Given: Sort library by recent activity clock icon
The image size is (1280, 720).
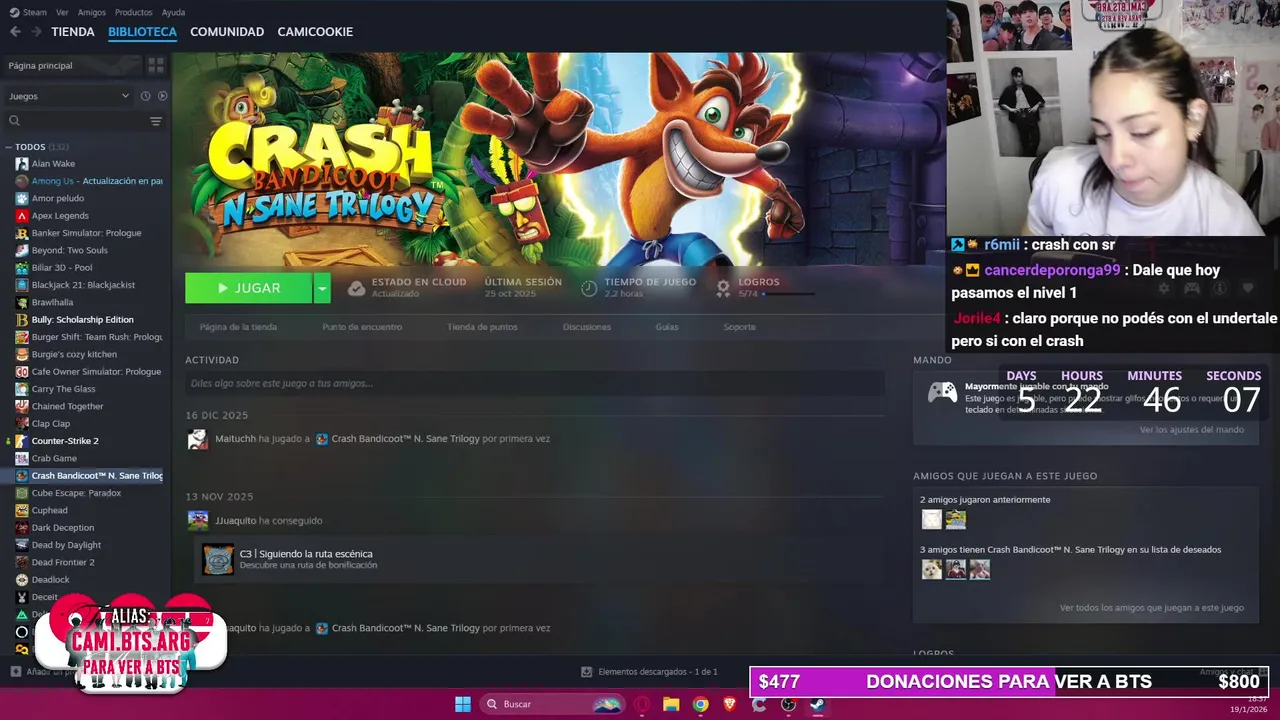Looking at the screenshot, I should [x=145, y=96].
